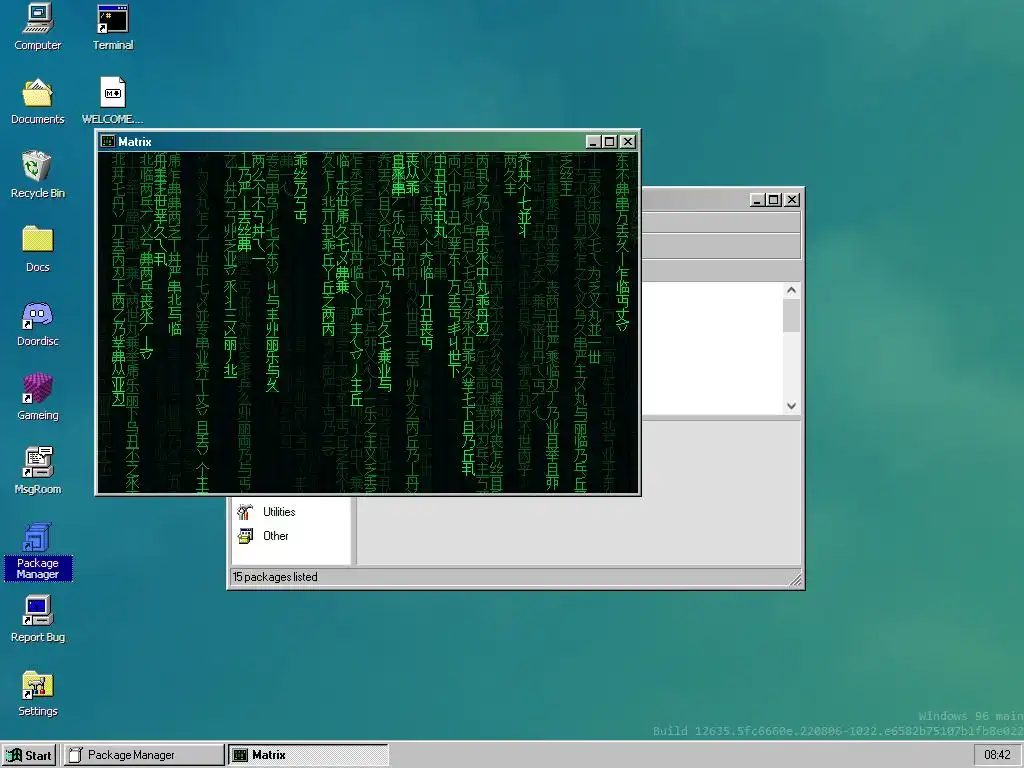Open the Settings desktop icon
This screenshot has width=1024, height=768.
coord(37,692)
